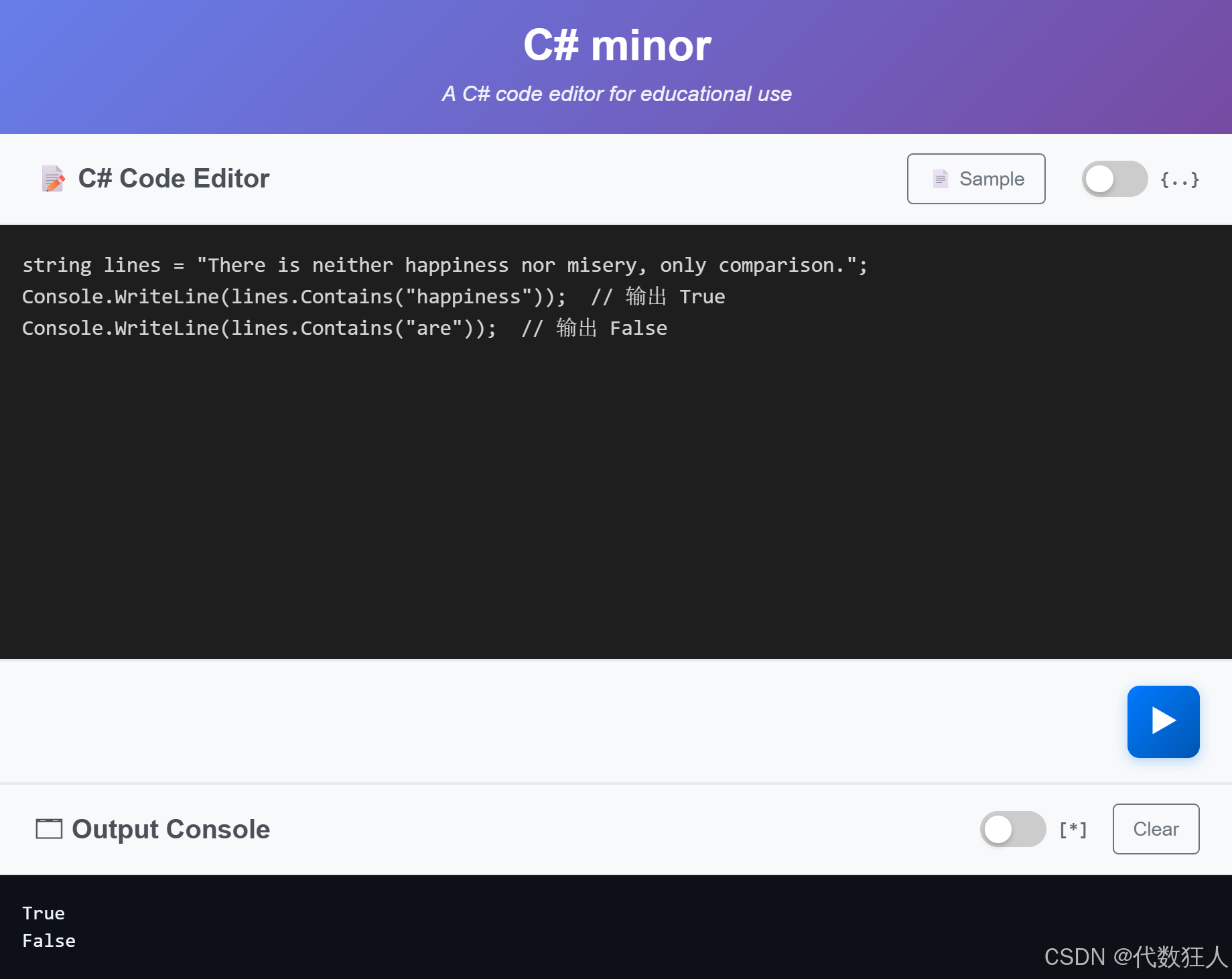This screenshot has height=979, width=1232.
Task: Click the subtitle 'A C# code editor for educational use'
Action: (616, 94)
